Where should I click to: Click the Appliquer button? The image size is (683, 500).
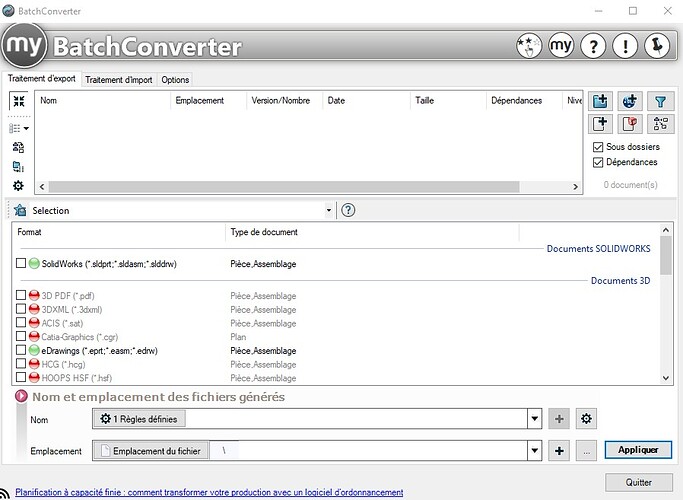coord(638,451)
